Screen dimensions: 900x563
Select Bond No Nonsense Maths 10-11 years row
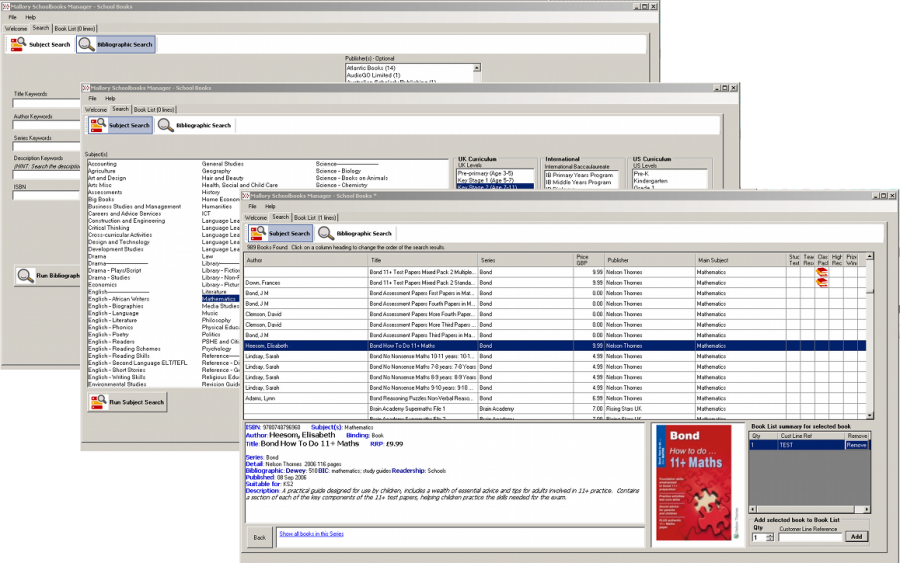(x=554, y=356)
